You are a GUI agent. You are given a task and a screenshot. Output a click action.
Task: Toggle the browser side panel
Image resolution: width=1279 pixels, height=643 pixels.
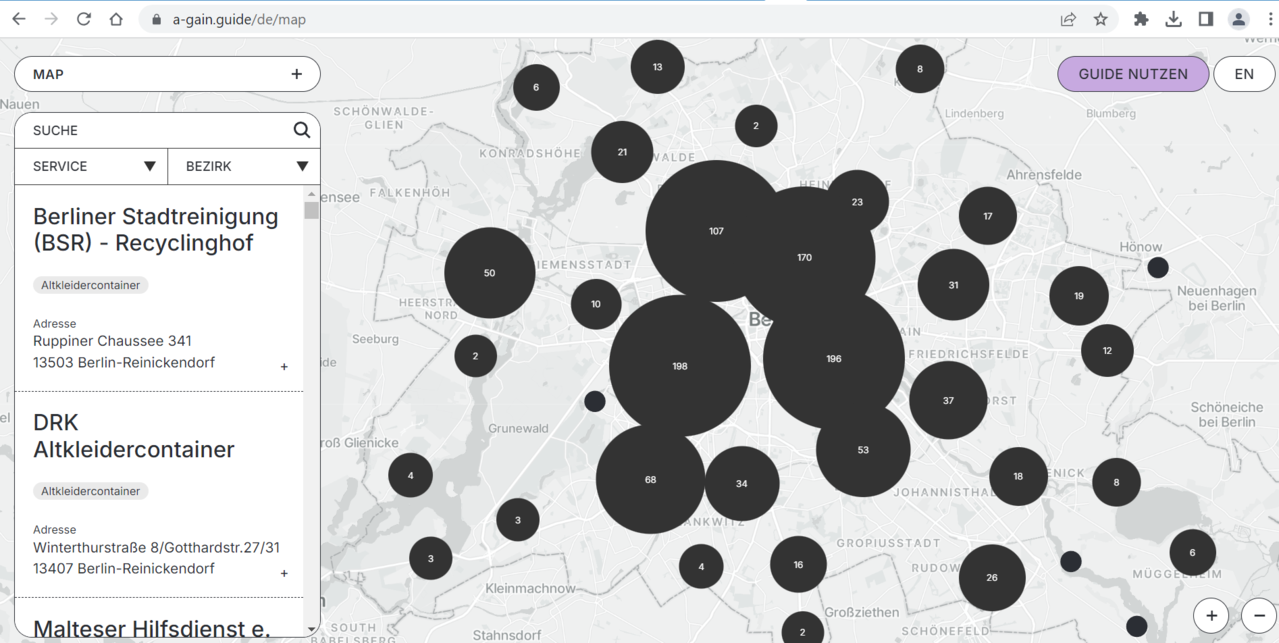1206,19
